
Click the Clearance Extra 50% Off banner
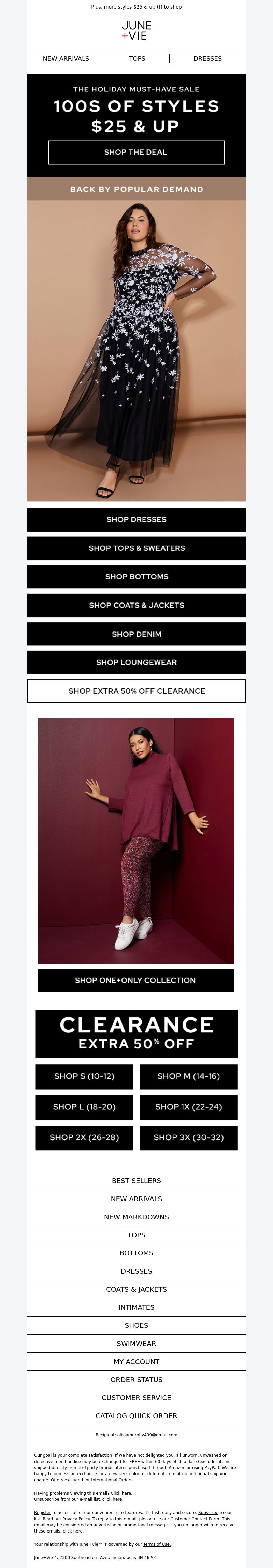point(136,1034)
